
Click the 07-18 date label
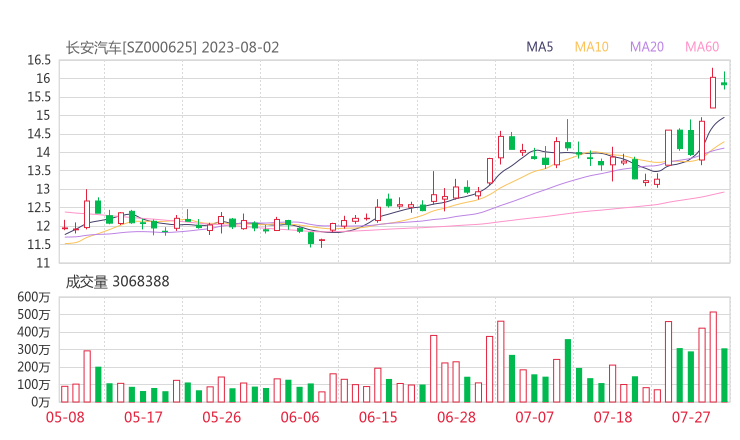coord(613,417)
